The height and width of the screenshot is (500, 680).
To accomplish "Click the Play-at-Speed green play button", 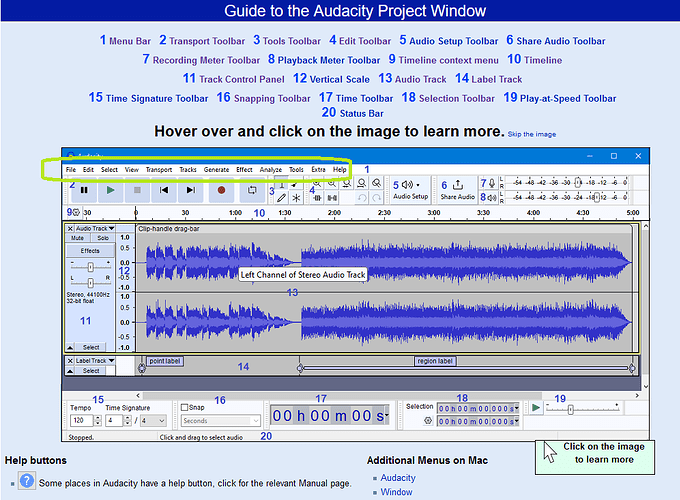I will point(536,408).
